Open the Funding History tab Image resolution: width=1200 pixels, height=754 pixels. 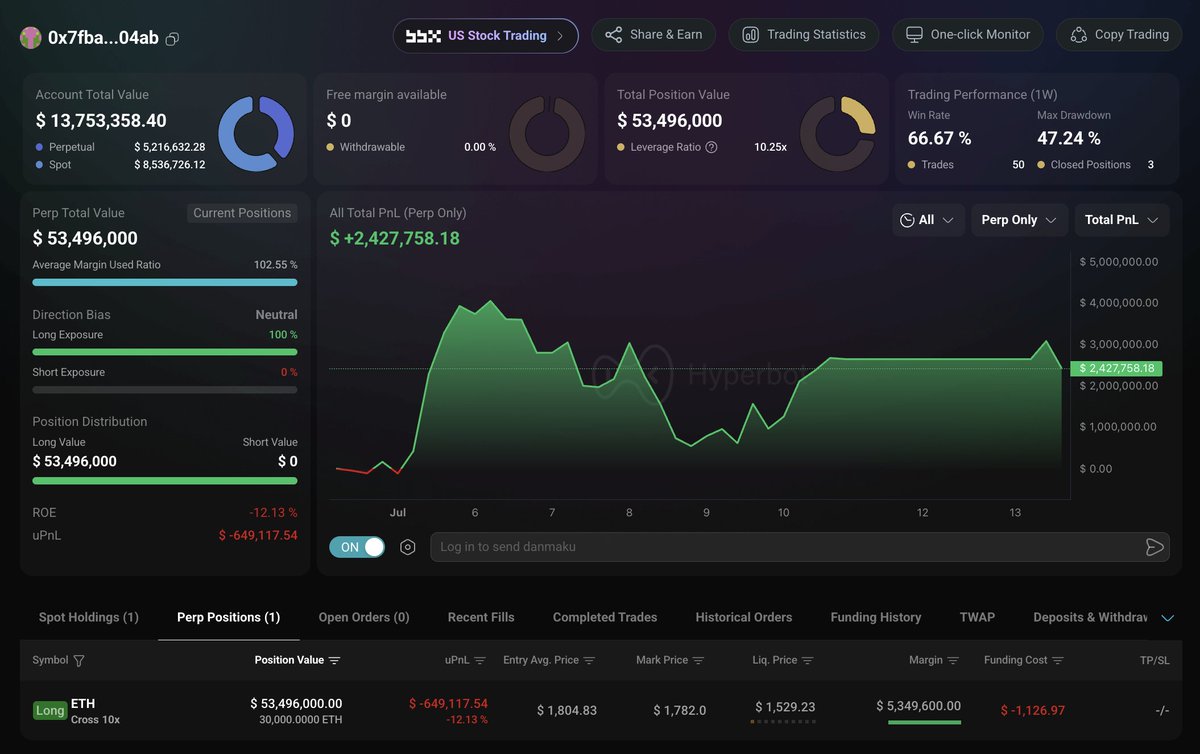(876, 617)
